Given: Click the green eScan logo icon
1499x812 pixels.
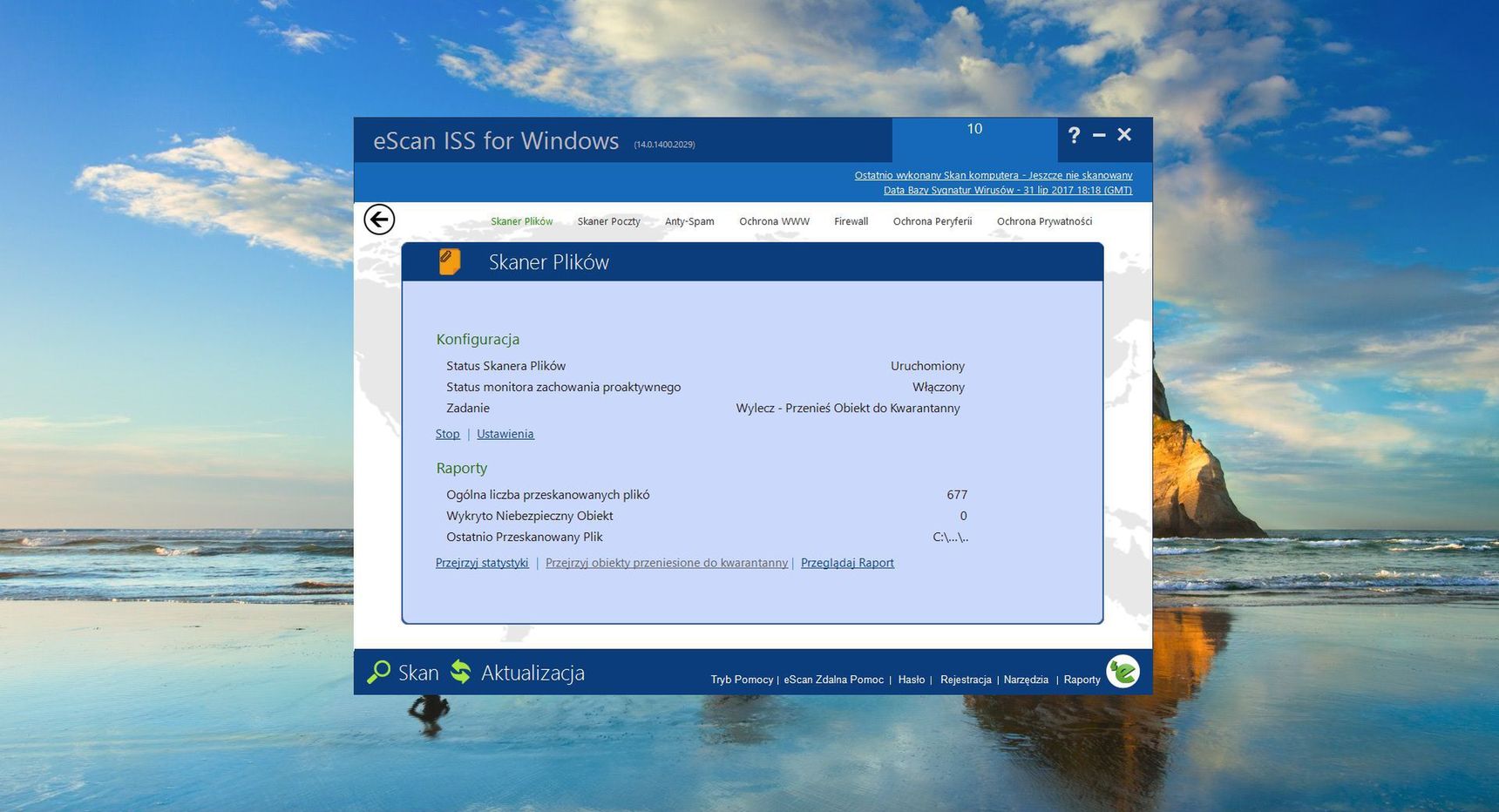Looking at the screenshot, I should (1123, 672).
